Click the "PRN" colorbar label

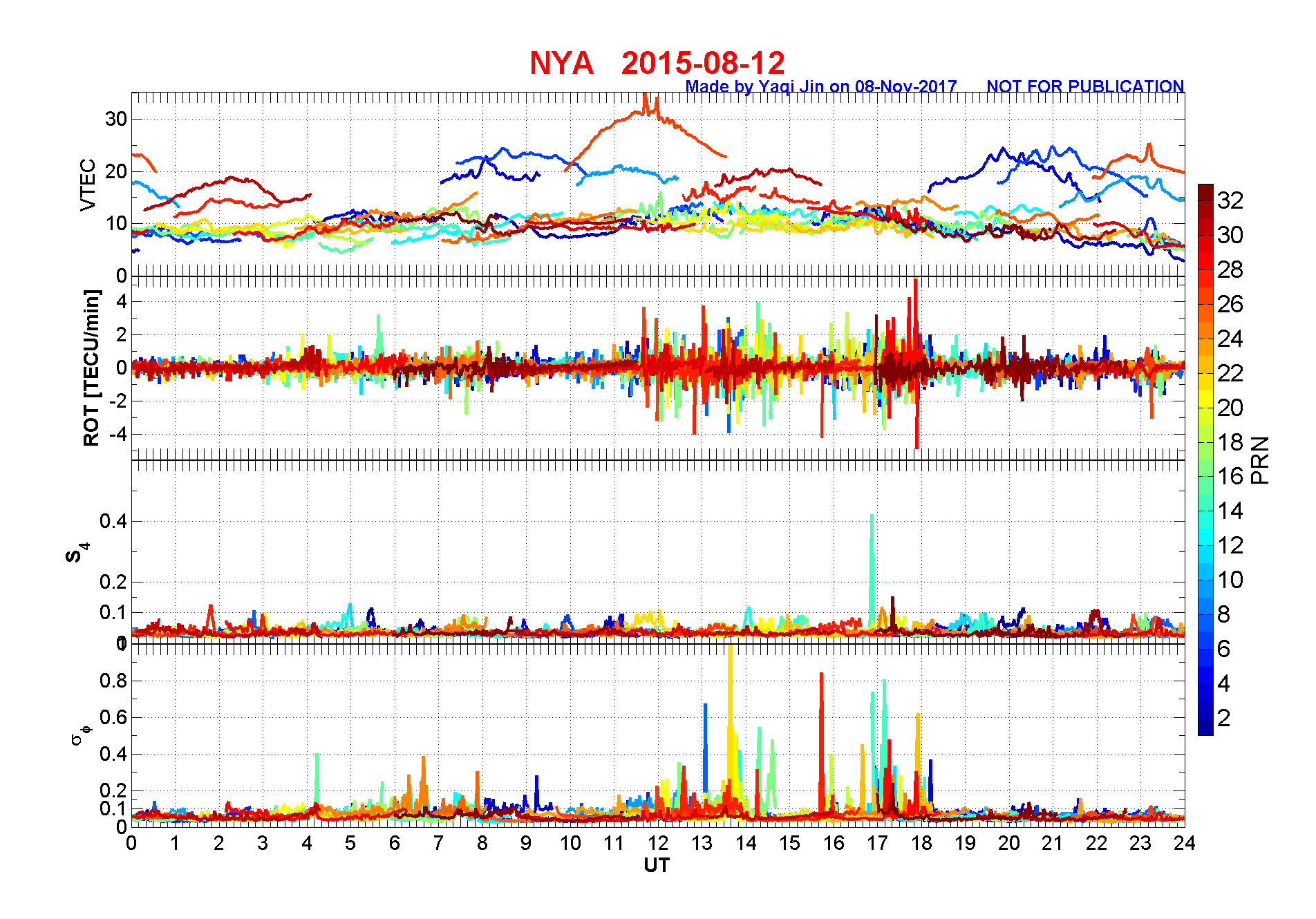1261,460
